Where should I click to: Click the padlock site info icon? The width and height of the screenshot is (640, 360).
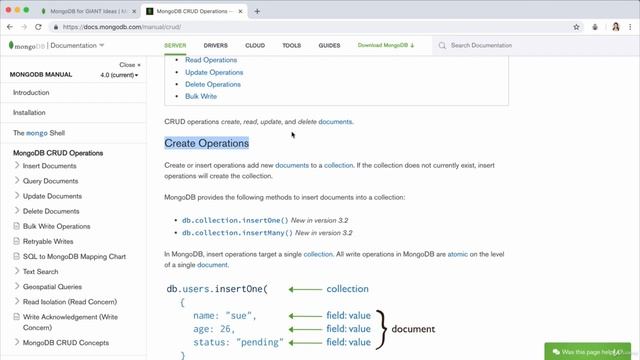tap(56, 27)
